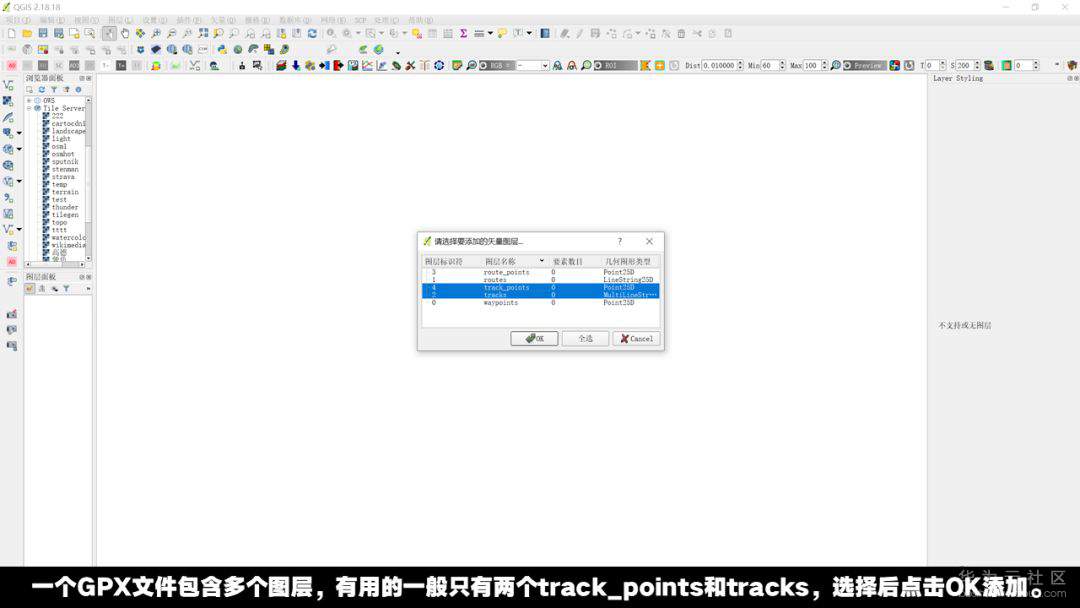Click in the S value field showing 200
This screenshot has width=1080, height=608.
[964, 65]
